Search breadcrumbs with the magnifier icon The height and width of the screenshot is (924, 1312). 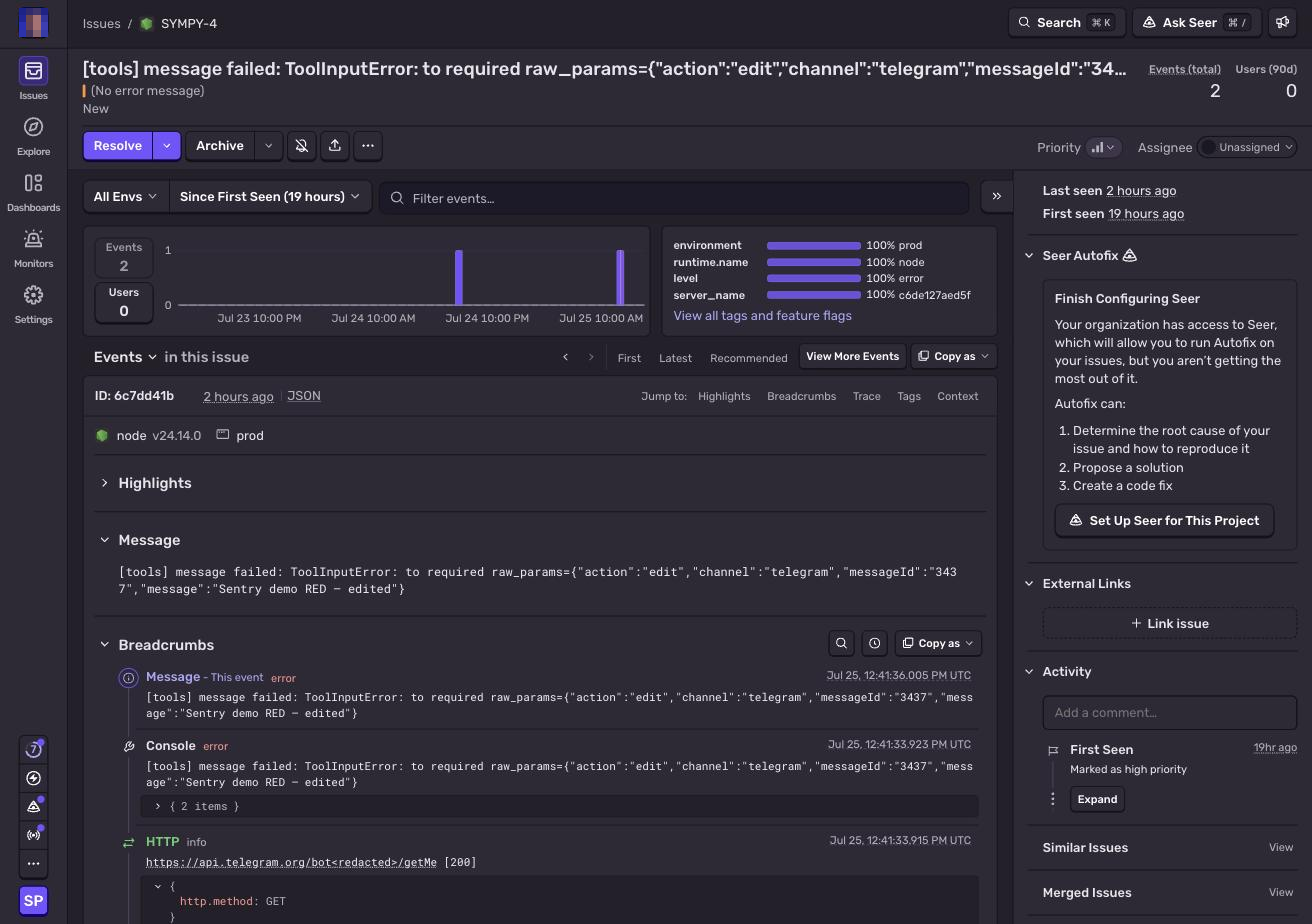tap(842, 643)
